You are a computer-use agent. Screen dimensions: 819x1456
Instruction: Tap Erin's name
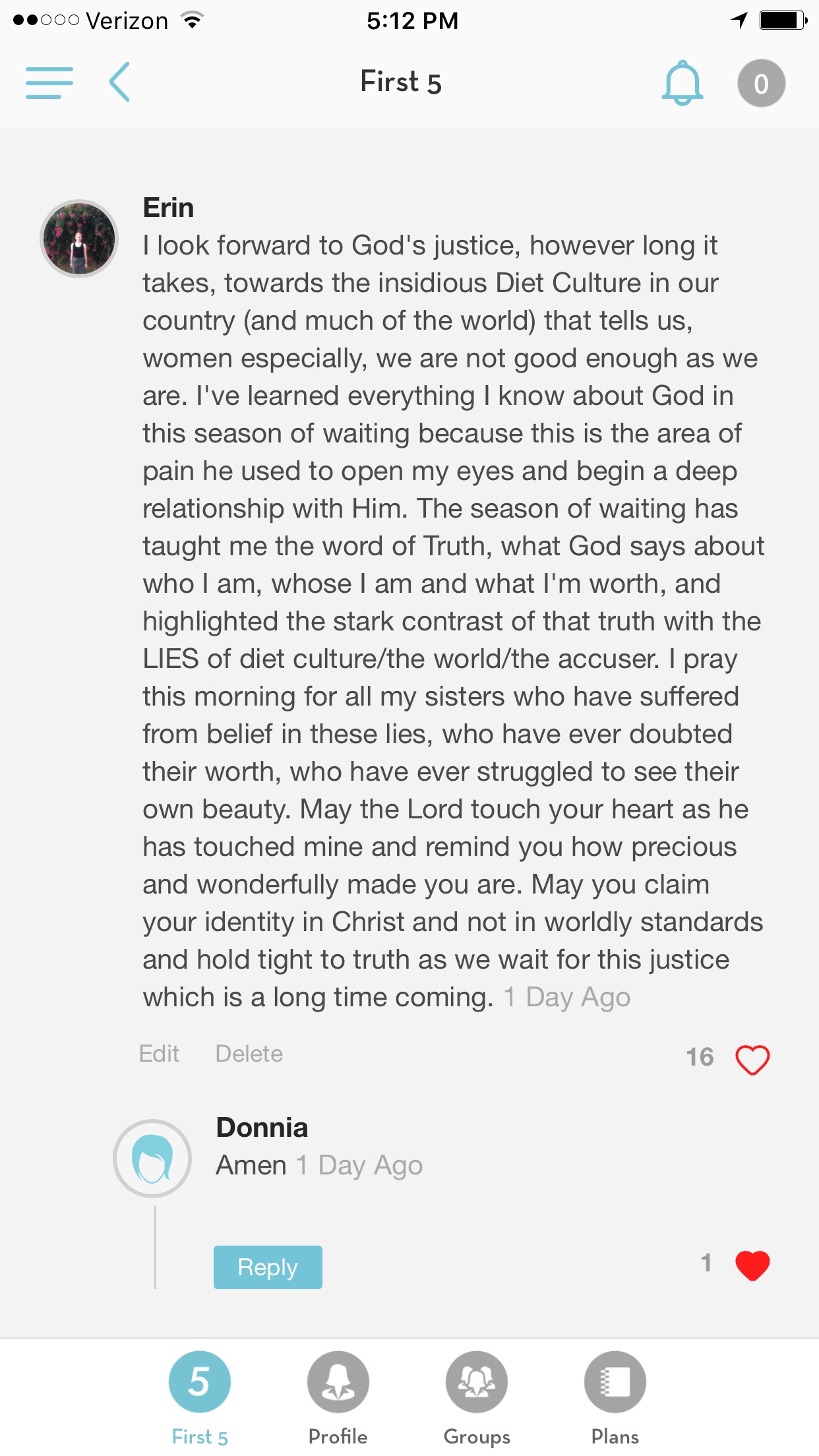pos(168,208)
